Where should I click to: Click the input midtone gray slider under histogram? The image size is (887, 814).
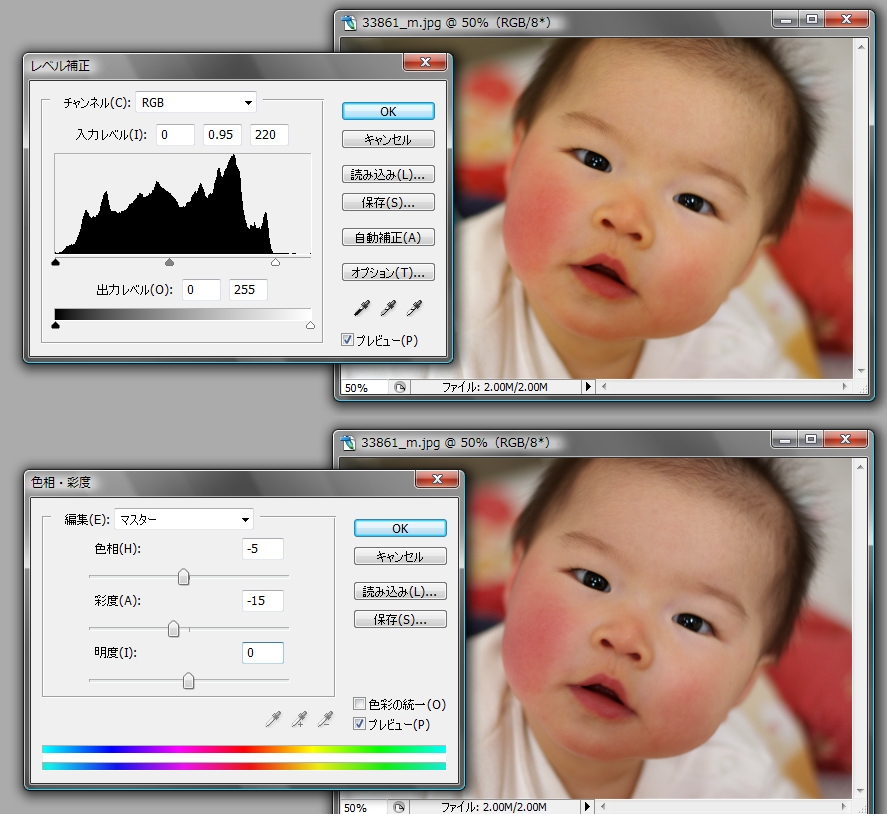pos(169,262)
